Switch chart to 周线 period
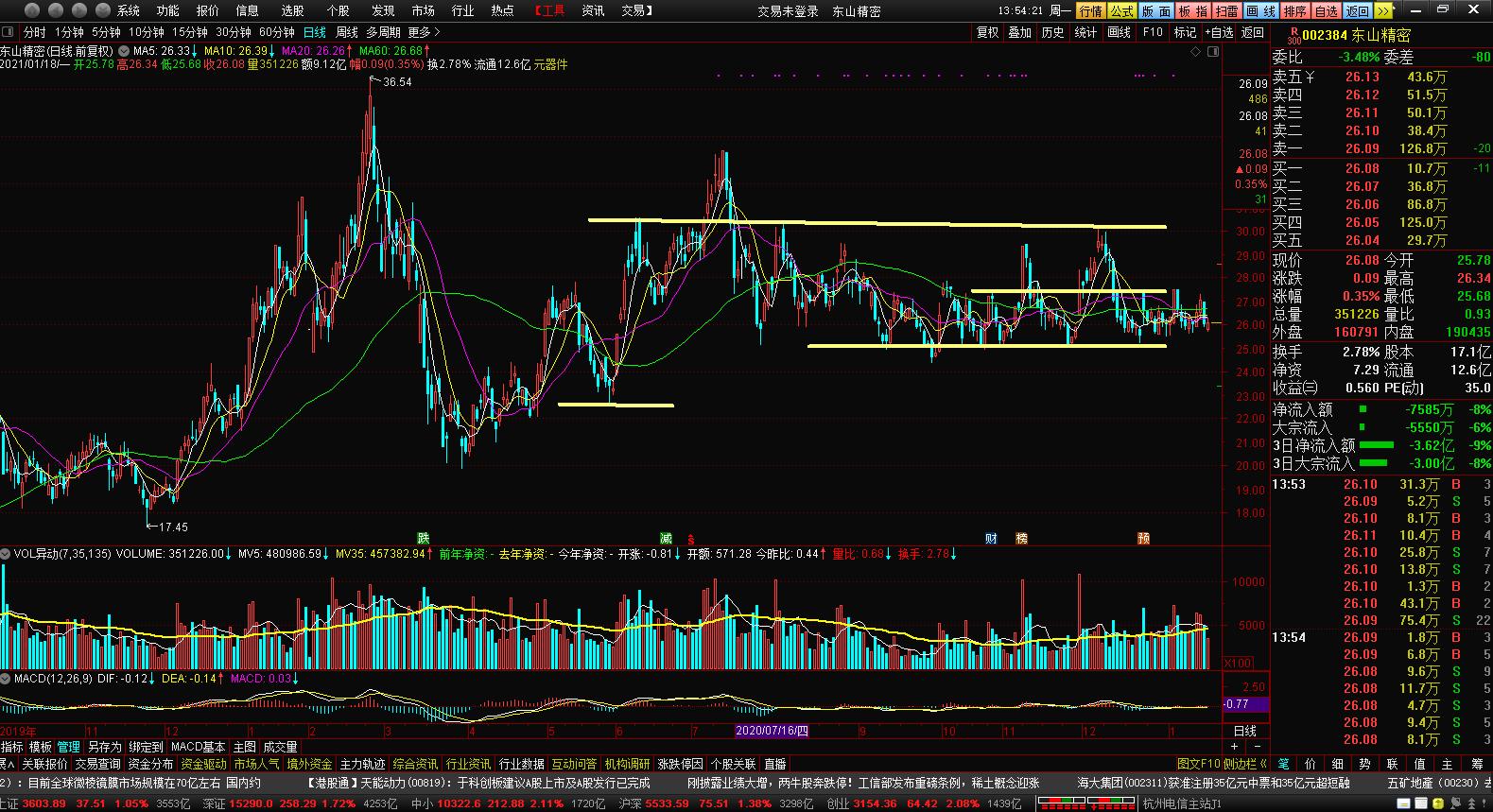 point(347,32)
